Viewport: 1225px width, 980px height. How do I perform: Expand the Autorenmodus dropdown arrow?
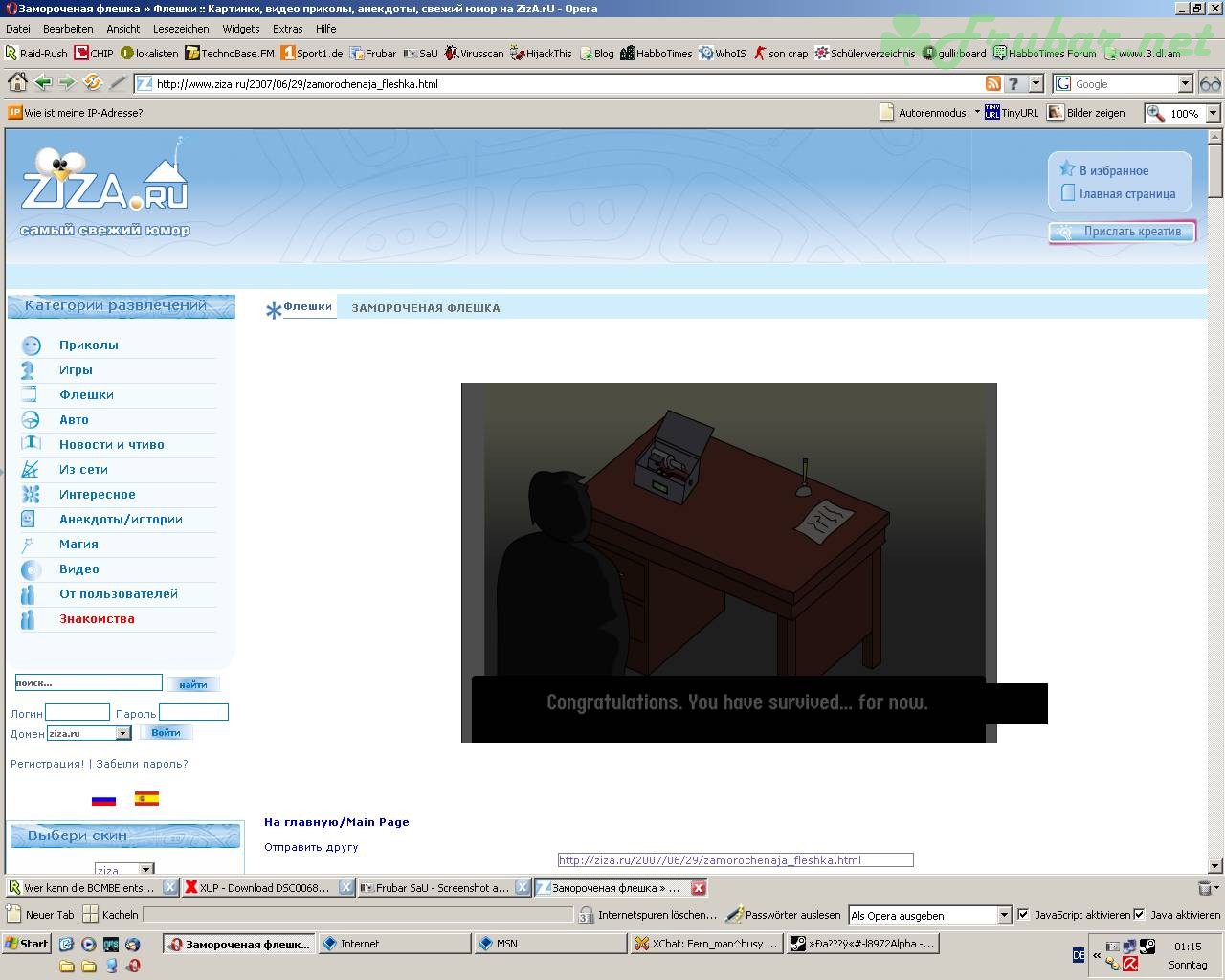coord(977,112)
